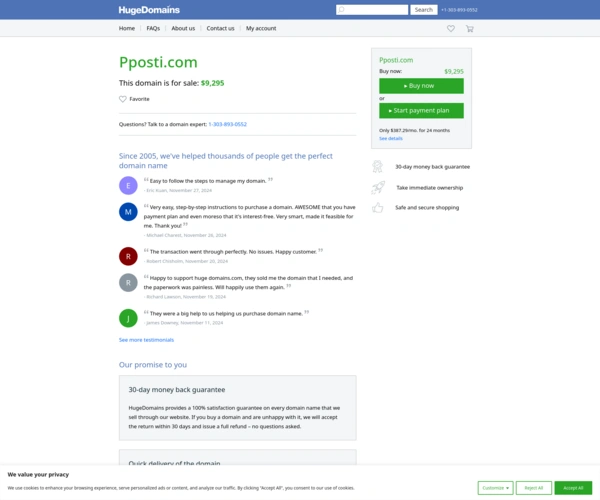Click the HugeDomains logo
The height and width of the screenshot is (500, 600).
[149, 10]
